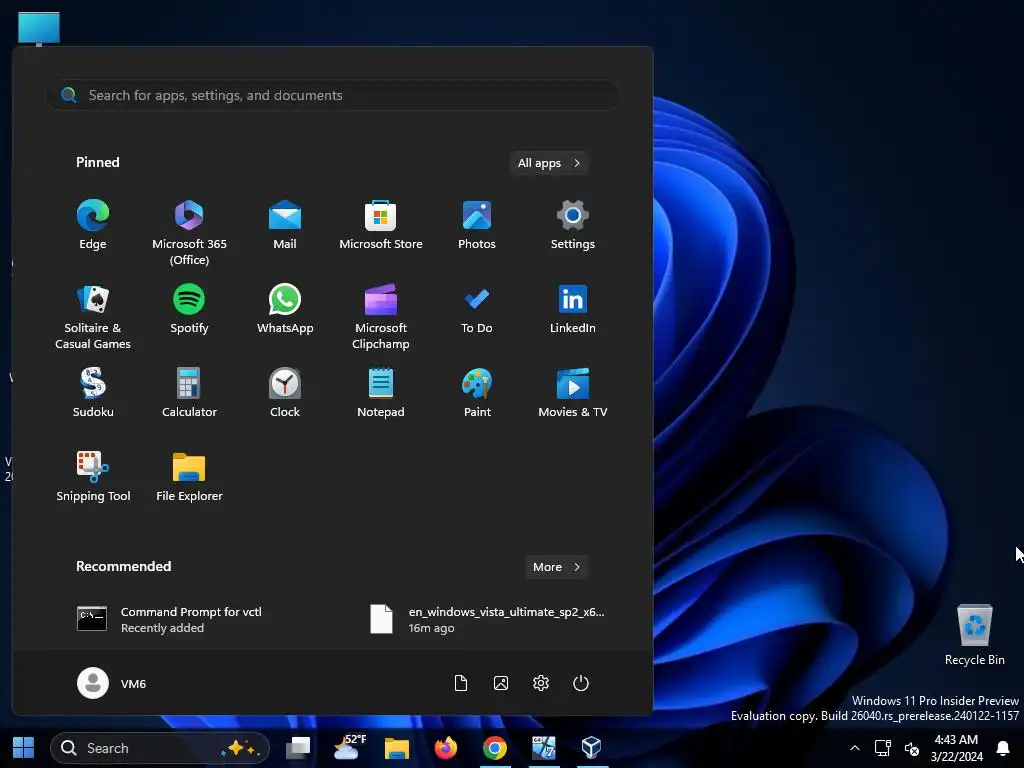Open the Calculator app
This screenshot has height=768, width=1024.
coord(189,393)
